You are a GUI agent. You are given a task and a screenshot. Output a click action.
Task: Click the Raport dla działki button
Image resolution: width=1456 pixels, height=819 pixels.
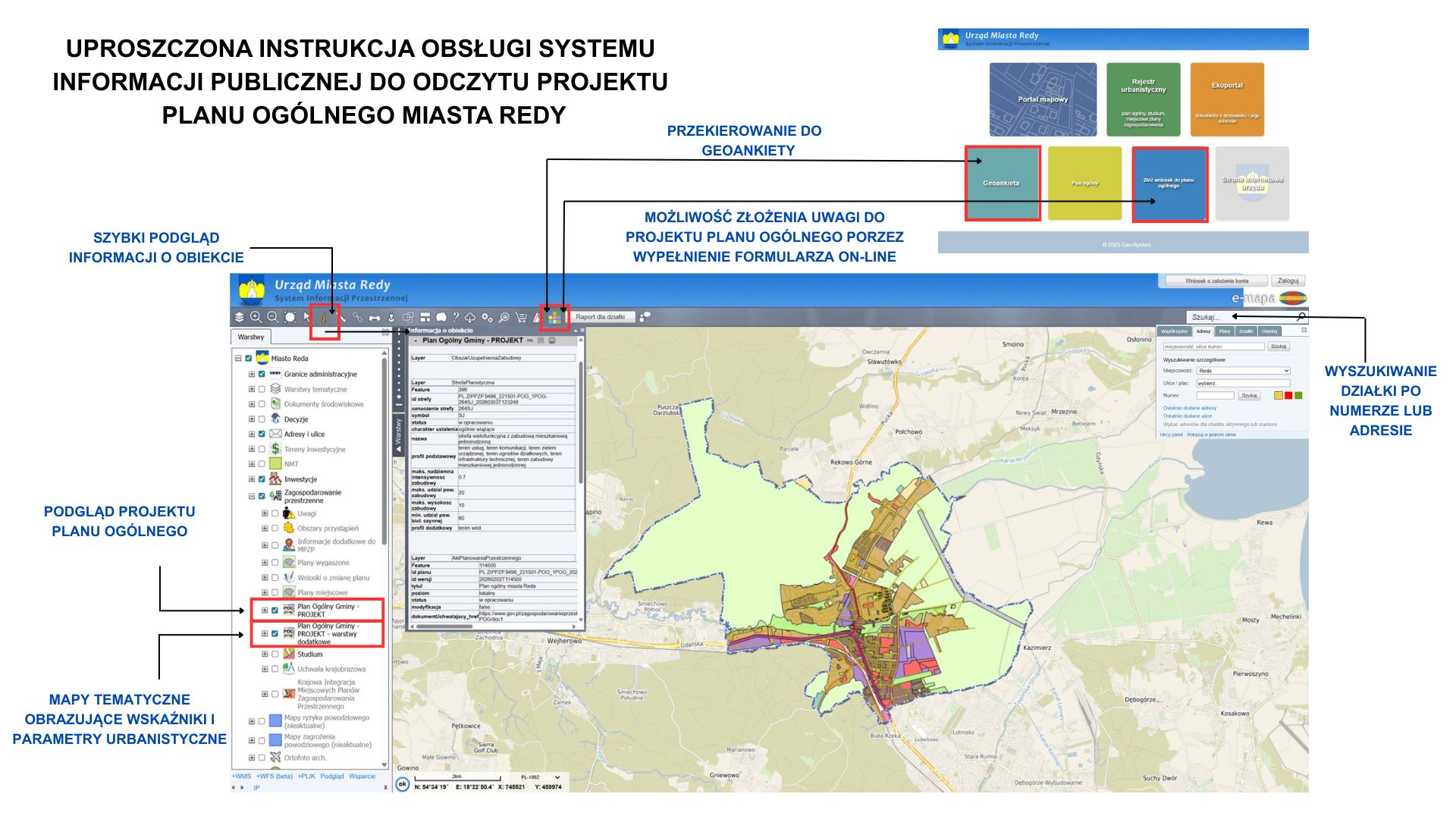[601, 317]
